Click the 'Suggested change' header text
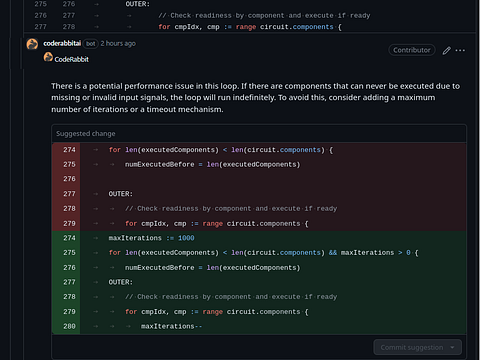Image resolution: width=480 pixels, height=360 pixels. [x=86, y=134]
